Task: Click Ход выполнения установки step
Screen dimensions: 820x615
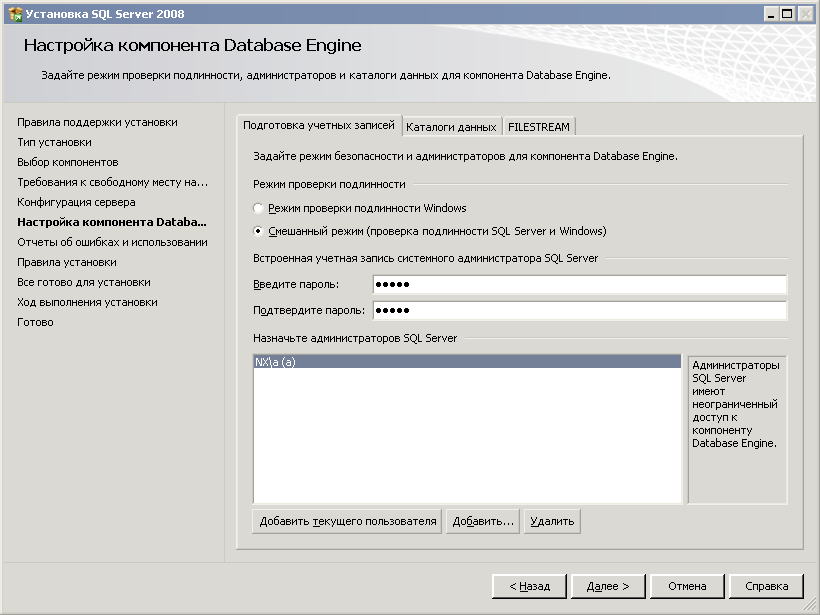Action: coord(87,302)
